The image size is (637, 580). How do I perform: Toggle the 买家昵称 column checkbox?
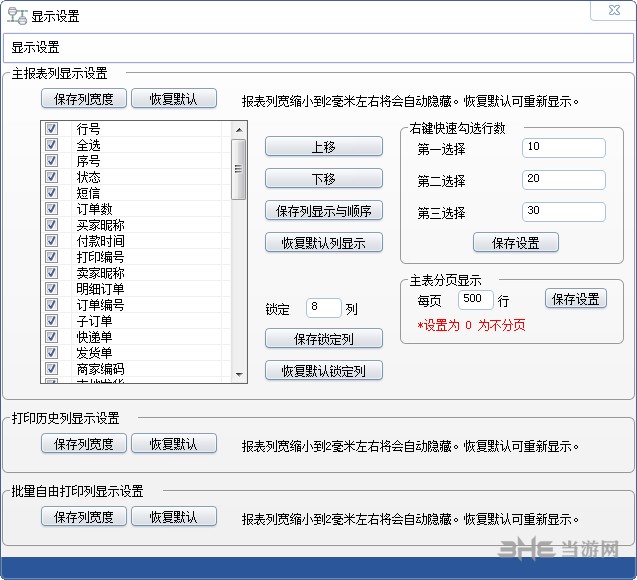[52, 225]
